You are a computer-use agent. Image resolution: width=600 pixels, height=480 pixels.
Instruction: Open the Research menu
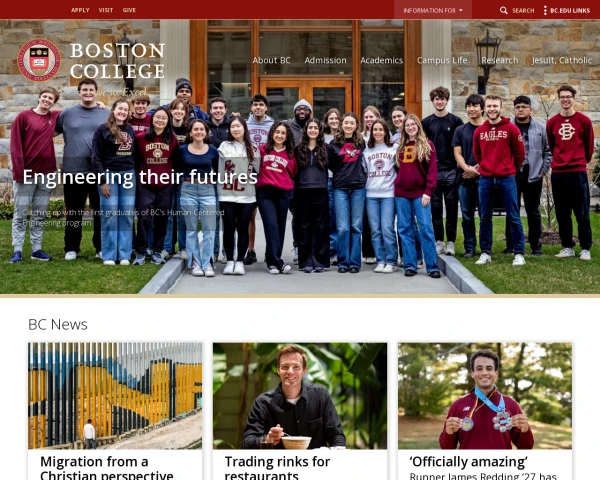pyautogui.click(x=500, y=60)
